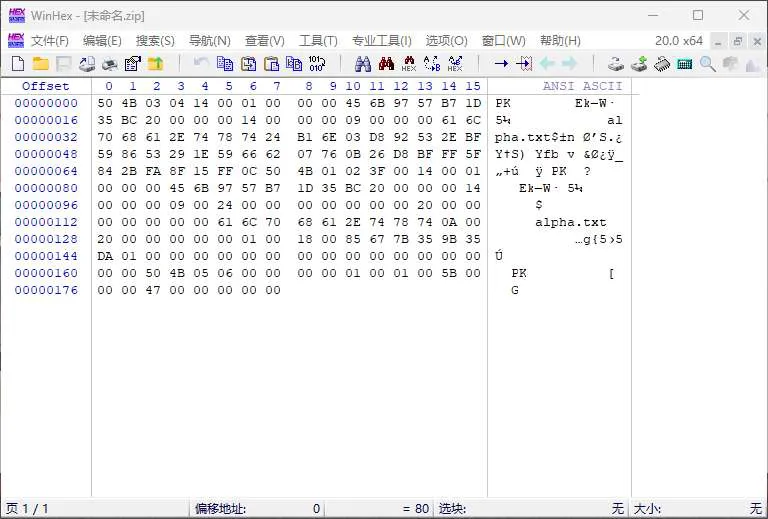This screenshot has height=519, width=768.
Task: Click the '20.0 x64' version label
Action: pos(679,41)
